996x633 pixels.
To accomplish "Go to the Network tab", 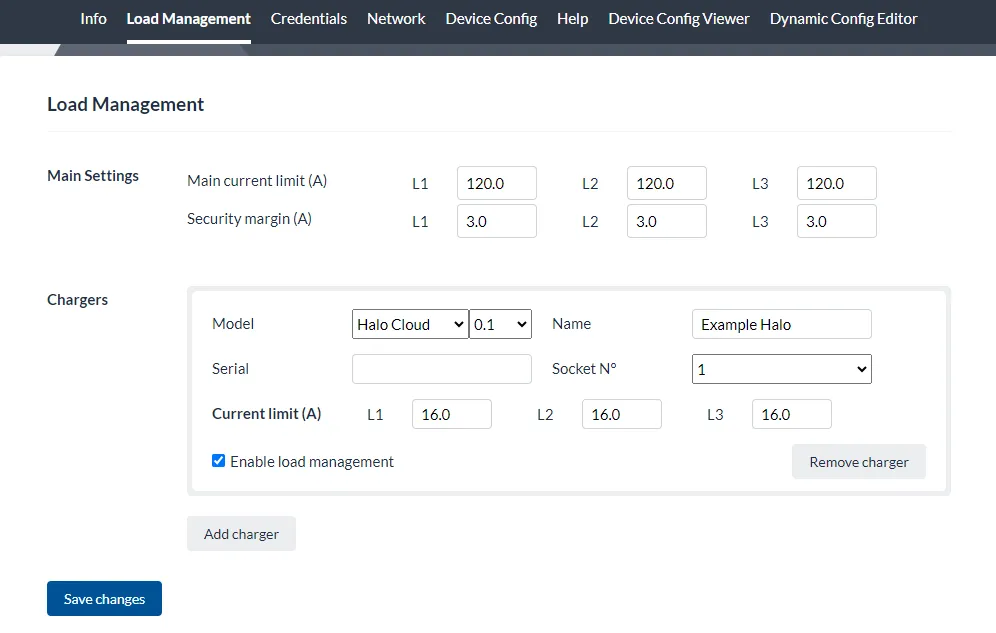I will (x=396, y=19).
